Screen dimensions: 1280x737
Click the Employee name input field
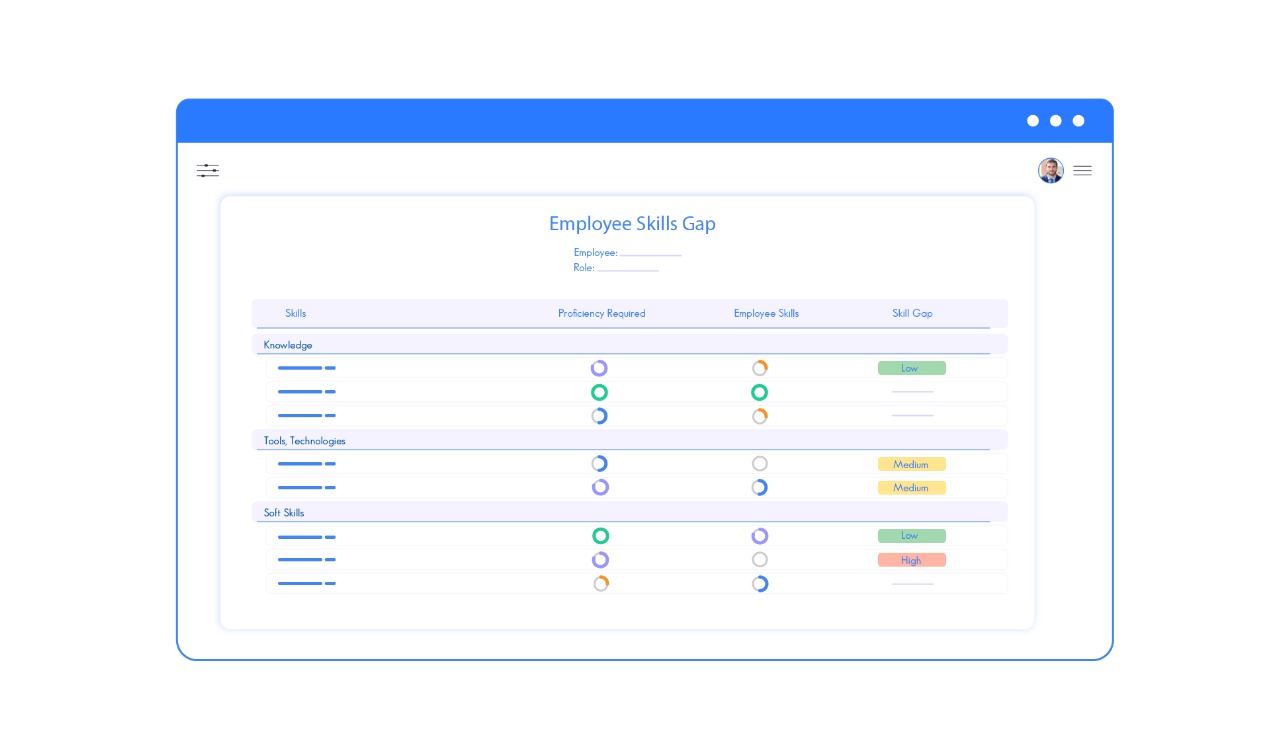click(x=651, y=253)
